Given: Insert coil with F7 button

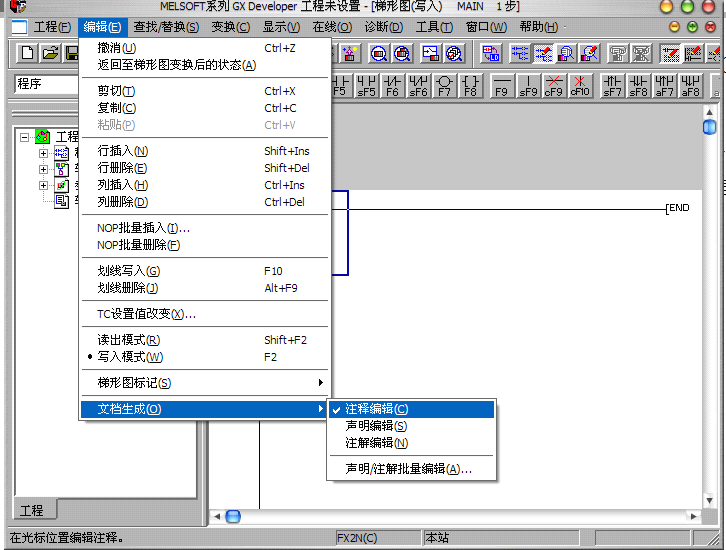Looking at the screenshot, I should (444, 86).
